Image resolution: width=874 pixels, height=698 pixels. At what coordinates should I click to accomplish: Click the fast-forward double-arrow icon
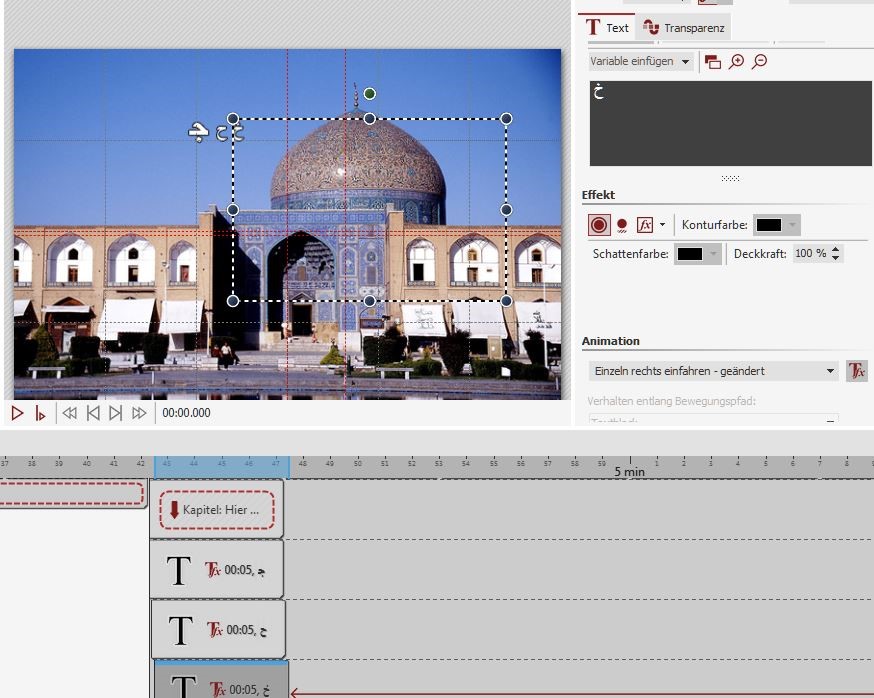click(139, 413)
